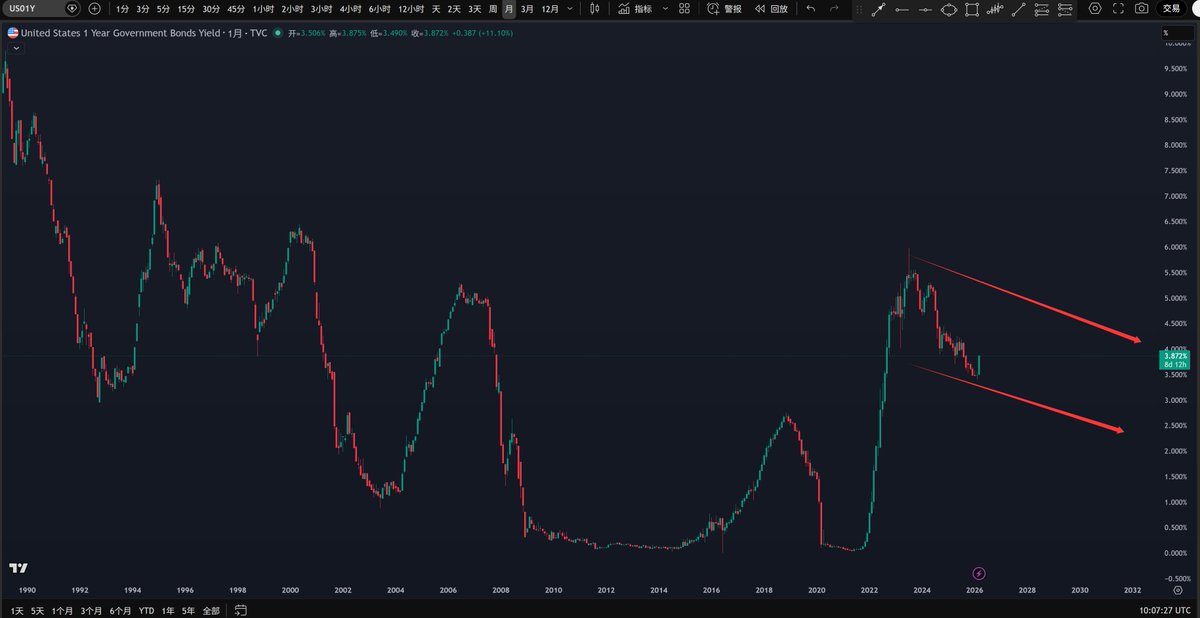Switch to the 天 daily timeframe

[x=435, y=8]
